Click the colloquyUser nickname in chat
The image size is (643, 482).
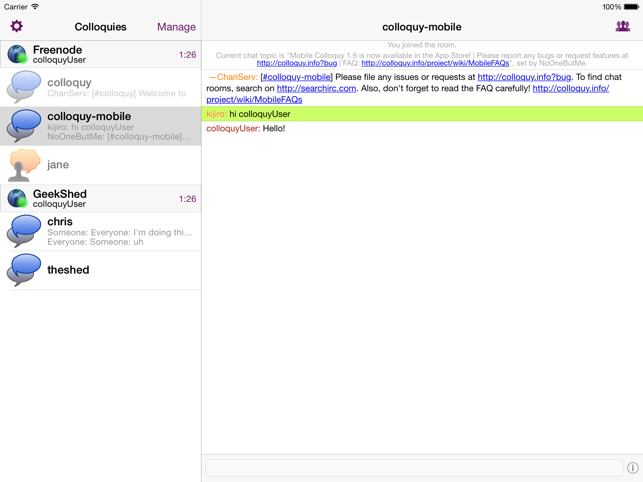(233, 128)
